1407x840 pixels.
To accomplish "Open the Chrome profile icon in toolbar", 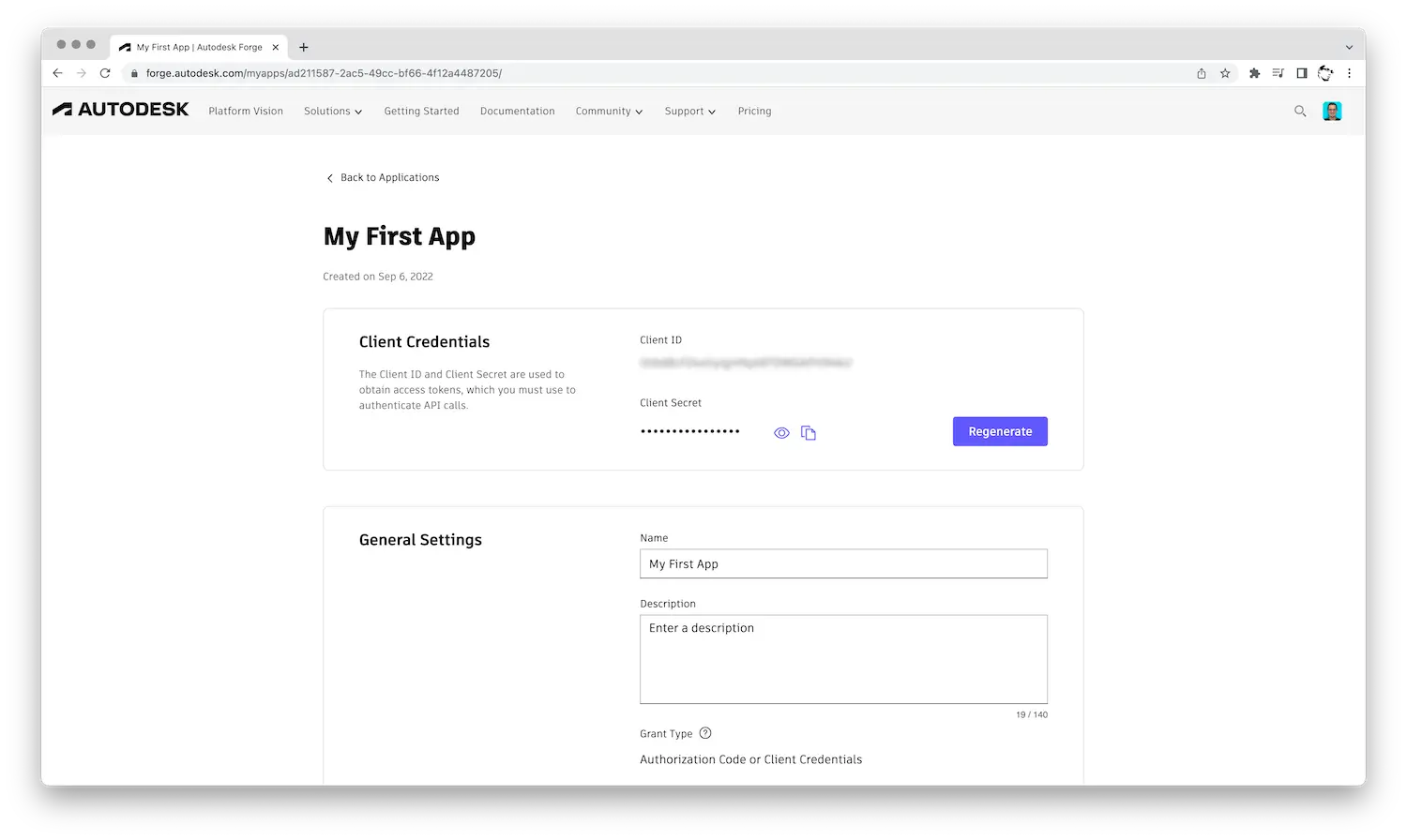I will (1325, 73).
